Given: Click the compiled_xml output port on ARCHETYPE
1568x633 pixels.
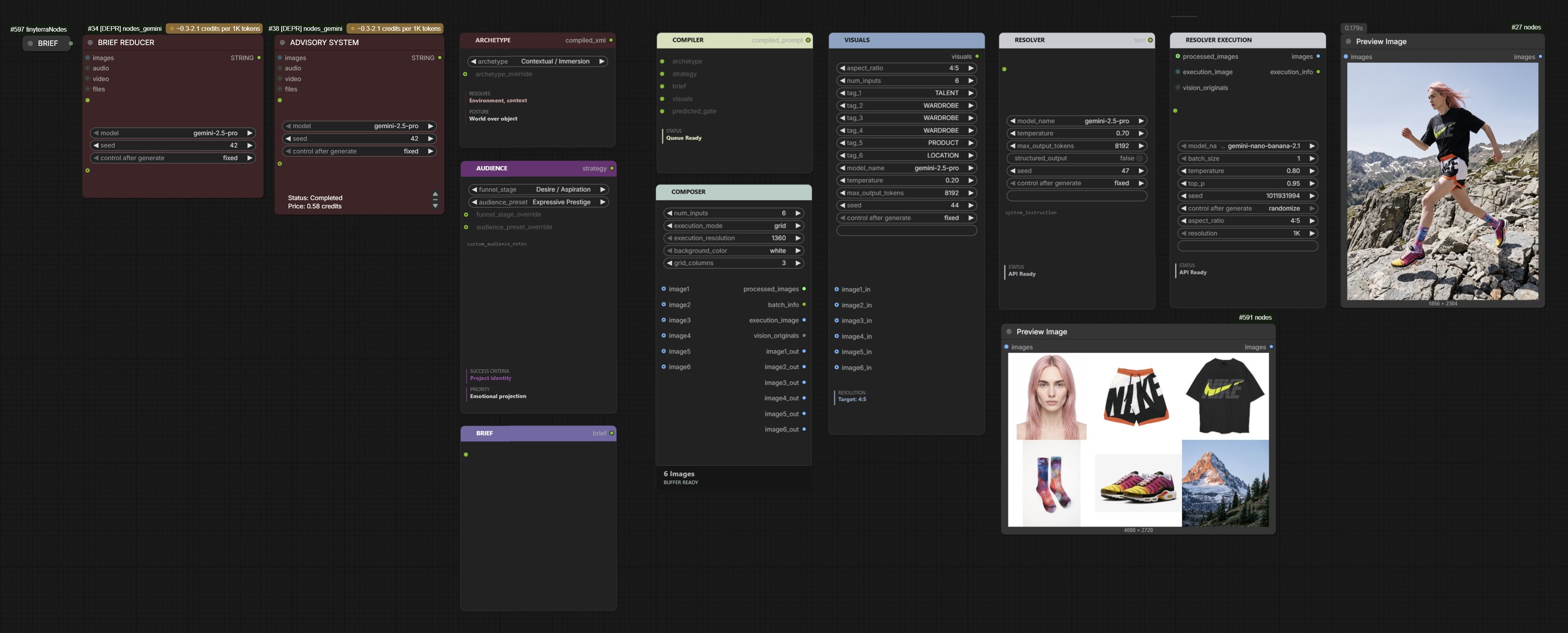Looking at the screenshot, I should pyautogui.click(x=611, y=40).
